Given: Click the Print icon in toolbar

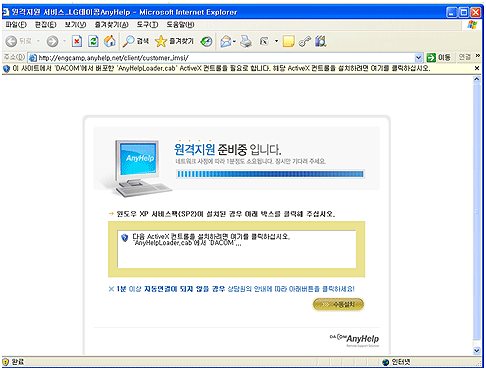Looking at the screenshot, I should tap(246, 41).
